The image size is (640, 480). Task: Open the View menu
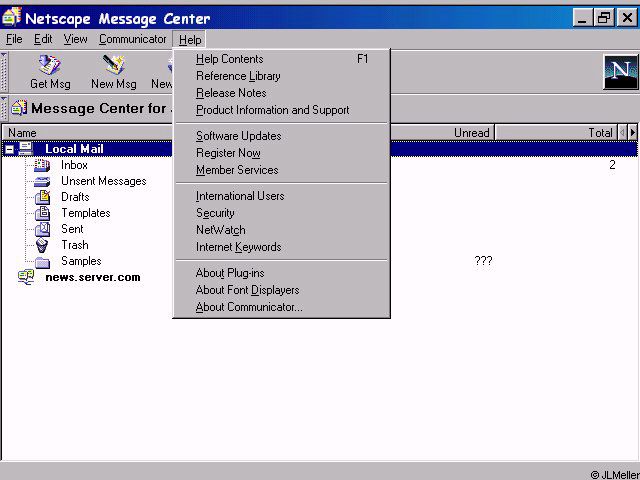coord(75,39)
